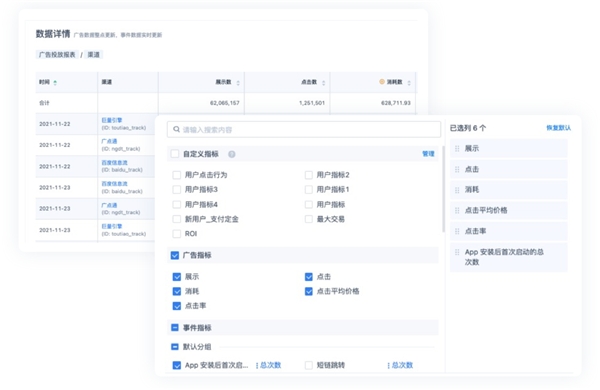Toggle the 自定义指标 group checkbox
This screenshot has height=390, width=600.
coord(175,154)
